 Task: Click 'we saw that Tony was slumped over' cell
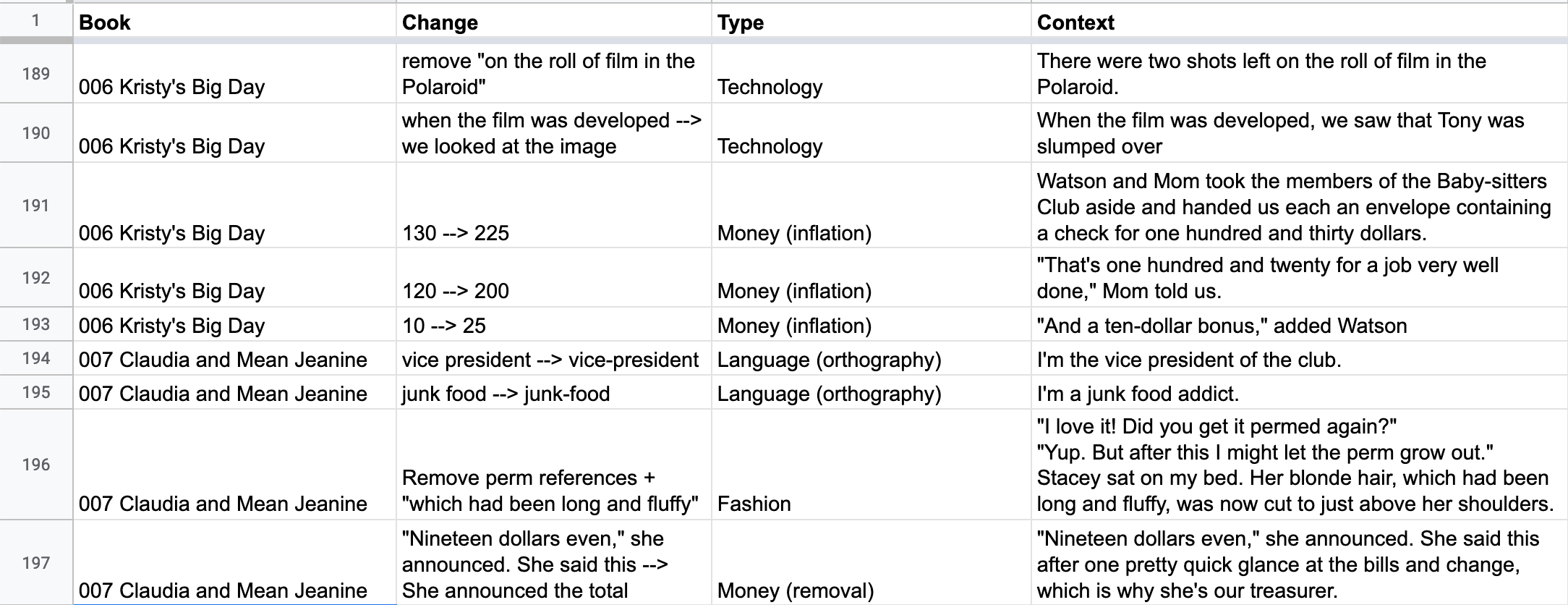[x=1300, y=133]
